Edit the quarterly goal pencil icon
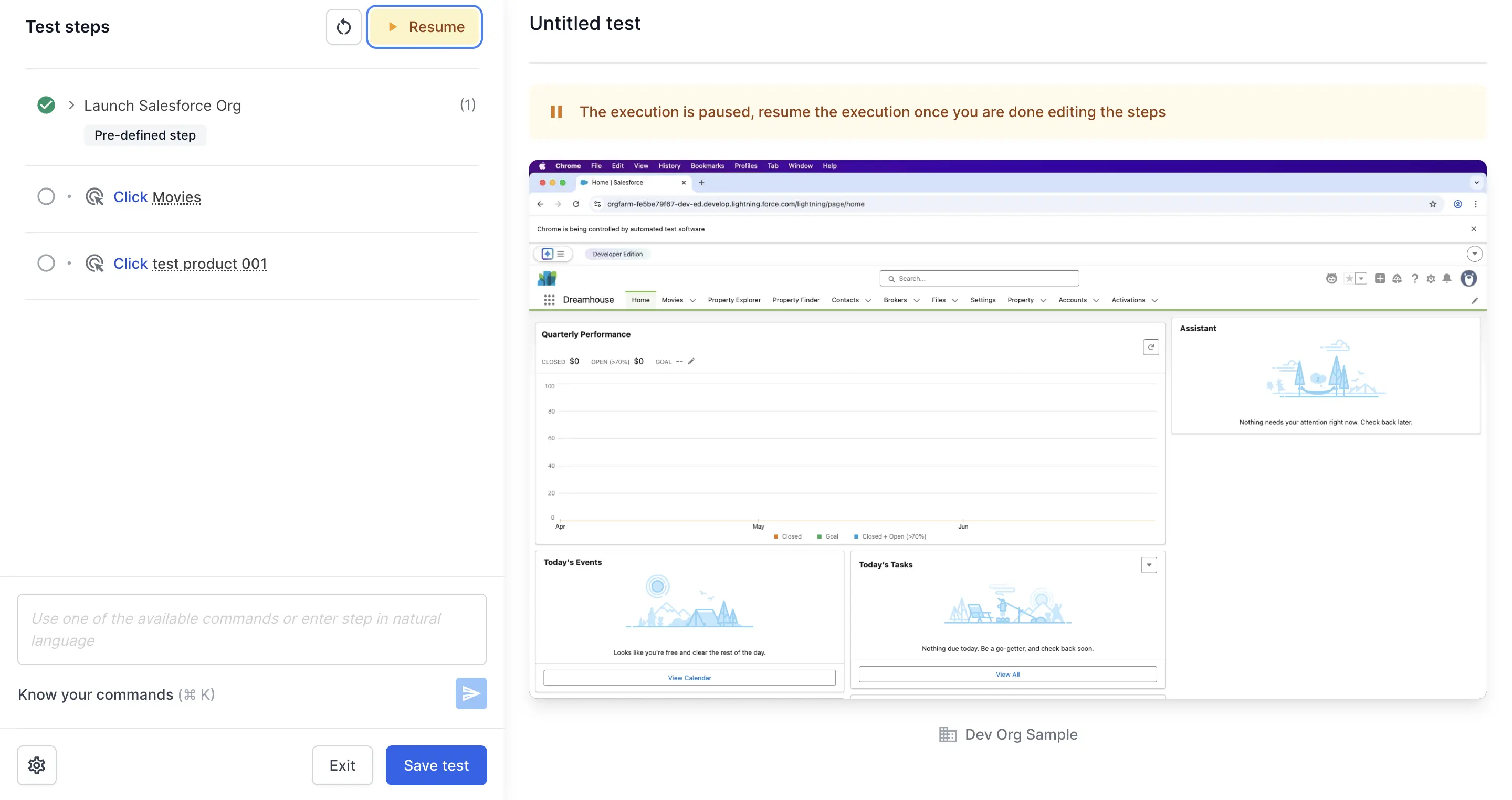 click(691, 361)
